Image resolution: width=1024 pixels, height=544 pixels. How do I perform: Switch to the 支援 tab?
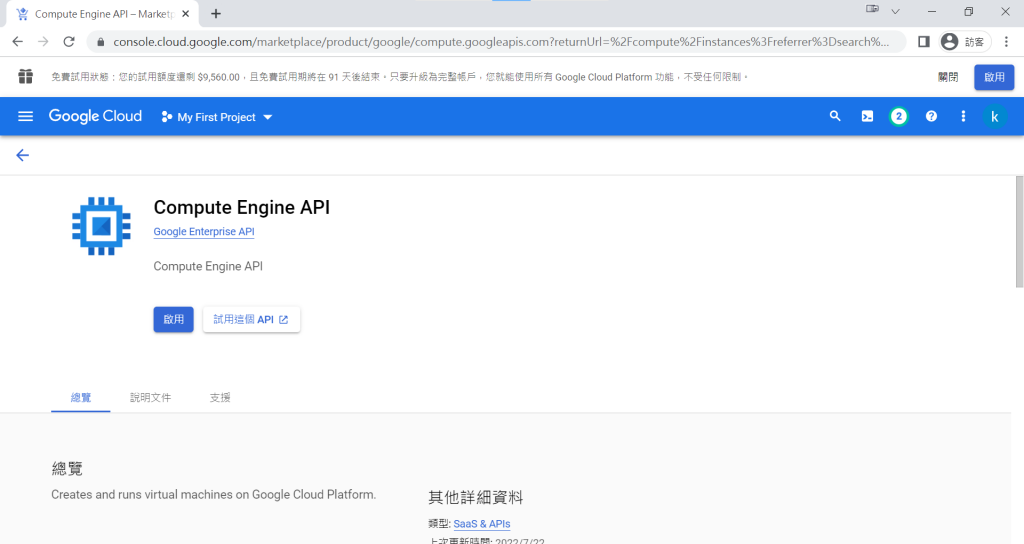coord(220,397)
